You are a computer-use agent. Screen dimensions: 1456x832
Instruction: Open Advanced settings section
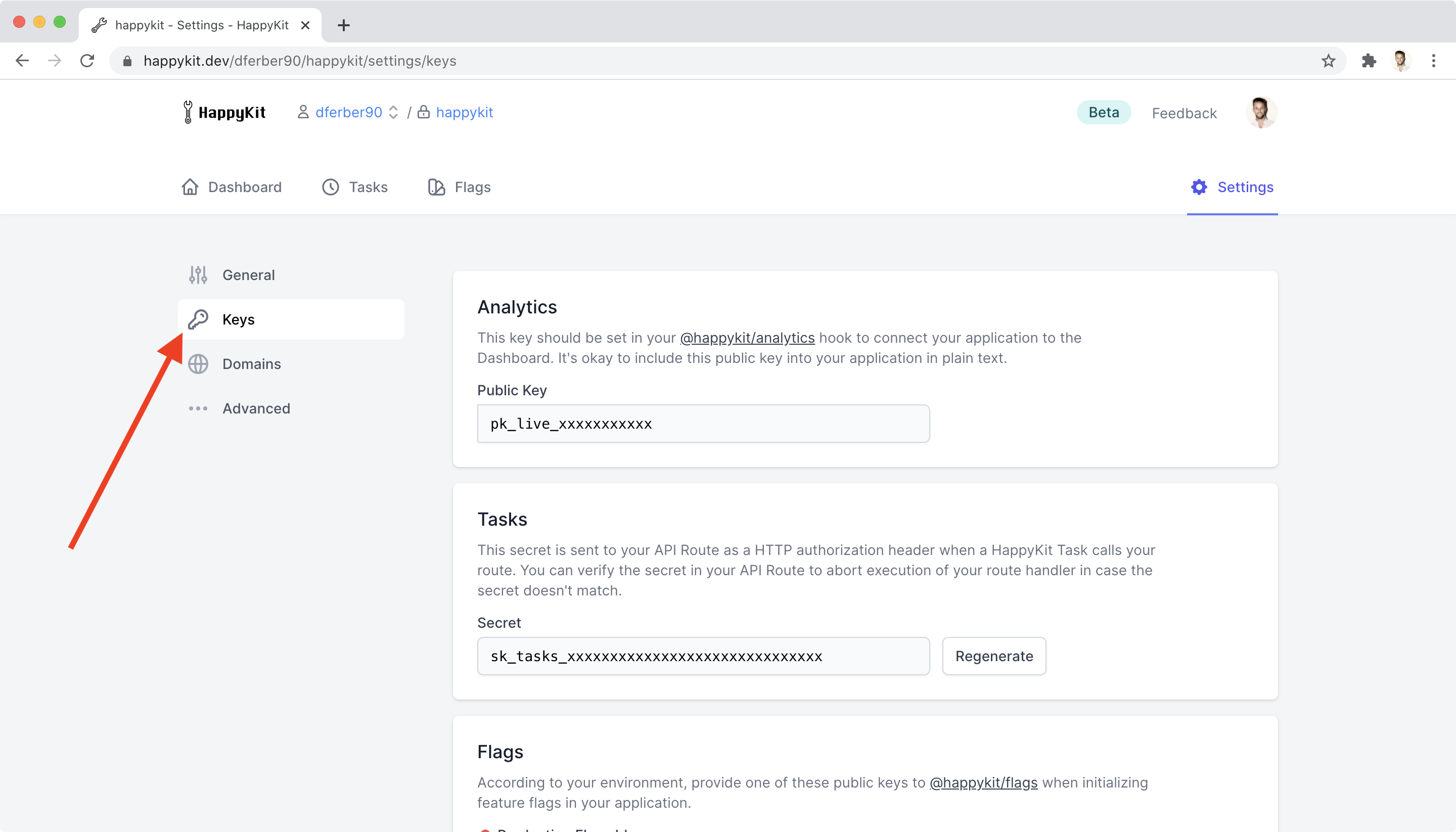click(291, 408)
